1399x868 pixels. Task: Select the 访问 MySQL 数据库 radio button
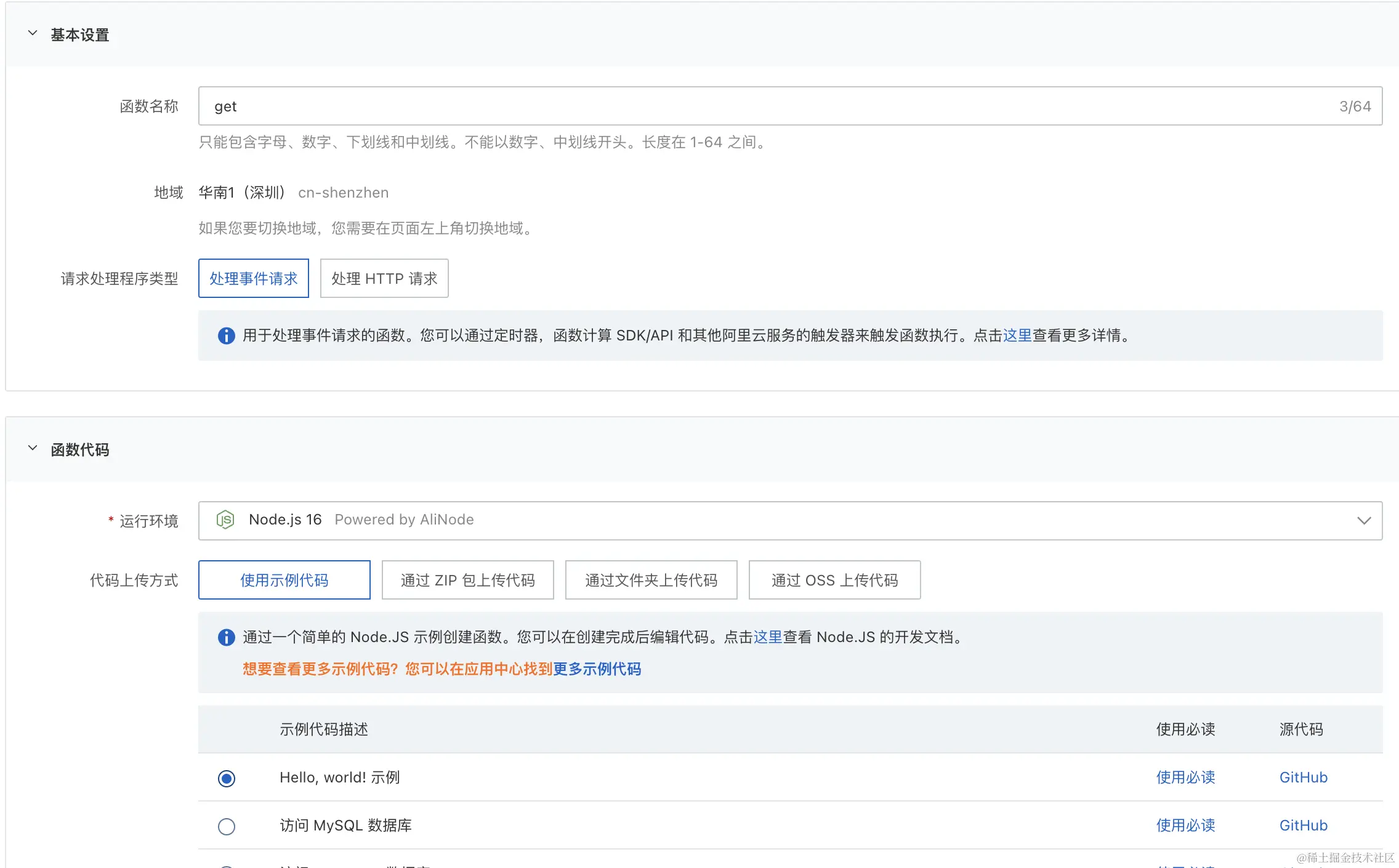(226, 826)
